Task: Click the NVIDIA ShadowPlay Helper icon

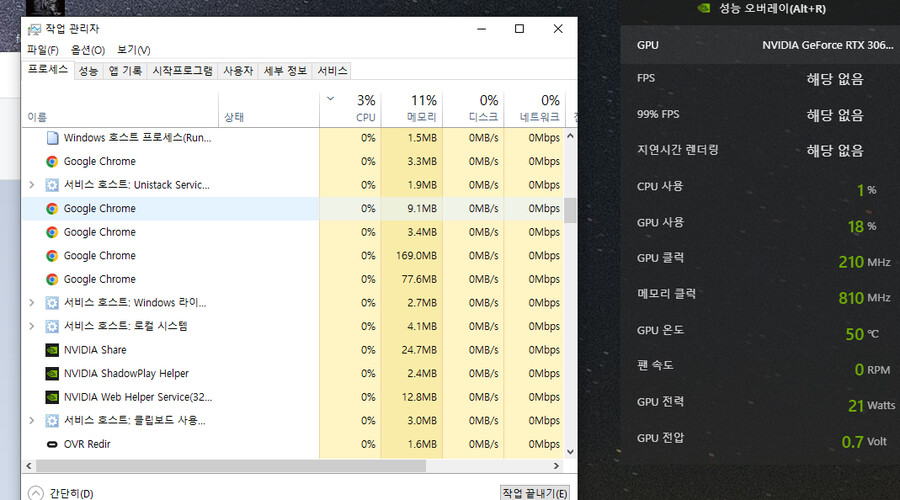Action: coord(52,373)
